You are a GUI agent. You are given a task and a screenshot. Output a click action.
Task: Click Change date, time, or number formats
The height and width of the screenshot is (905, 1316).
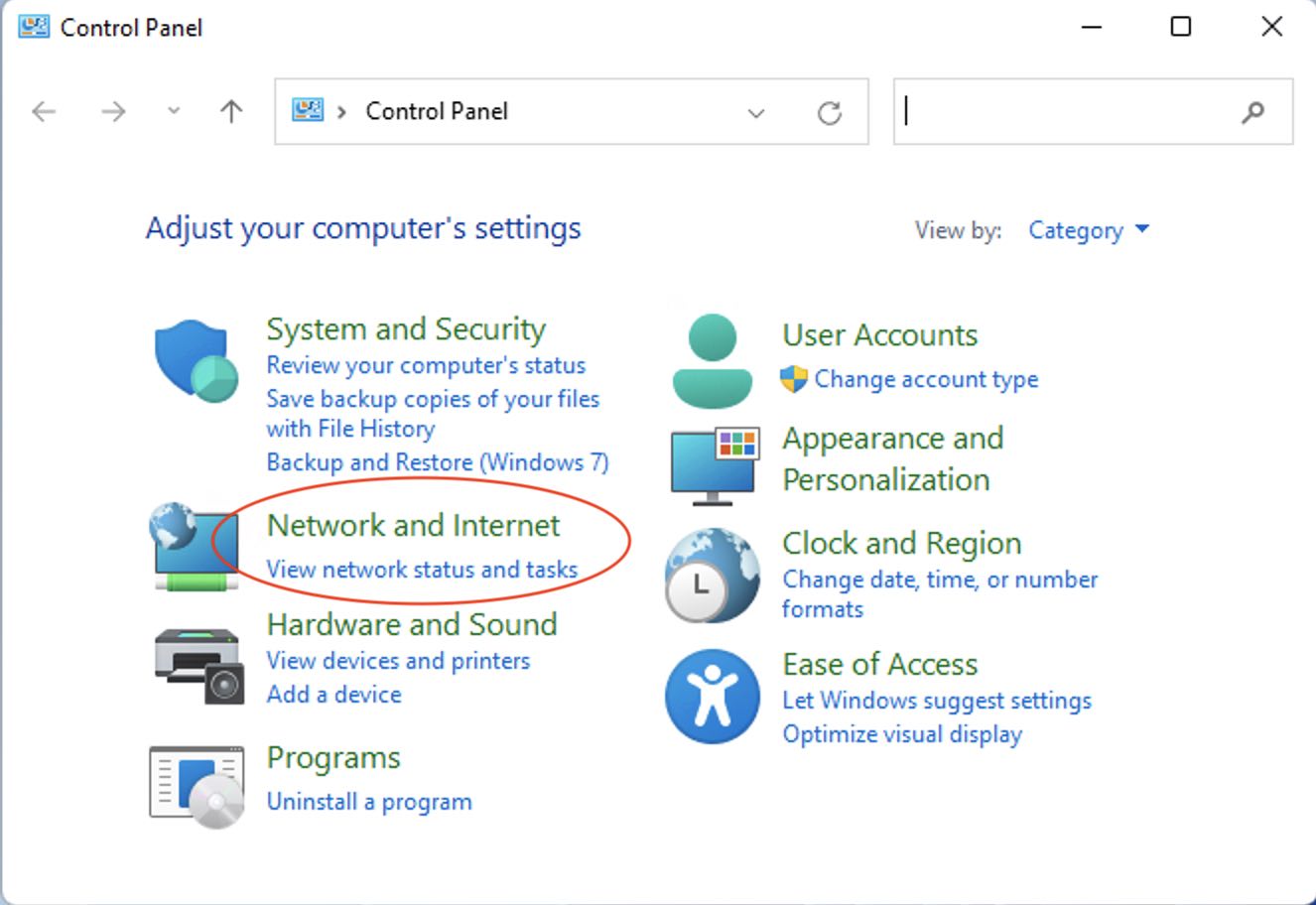pyautogui.click(x=940, y=593)
